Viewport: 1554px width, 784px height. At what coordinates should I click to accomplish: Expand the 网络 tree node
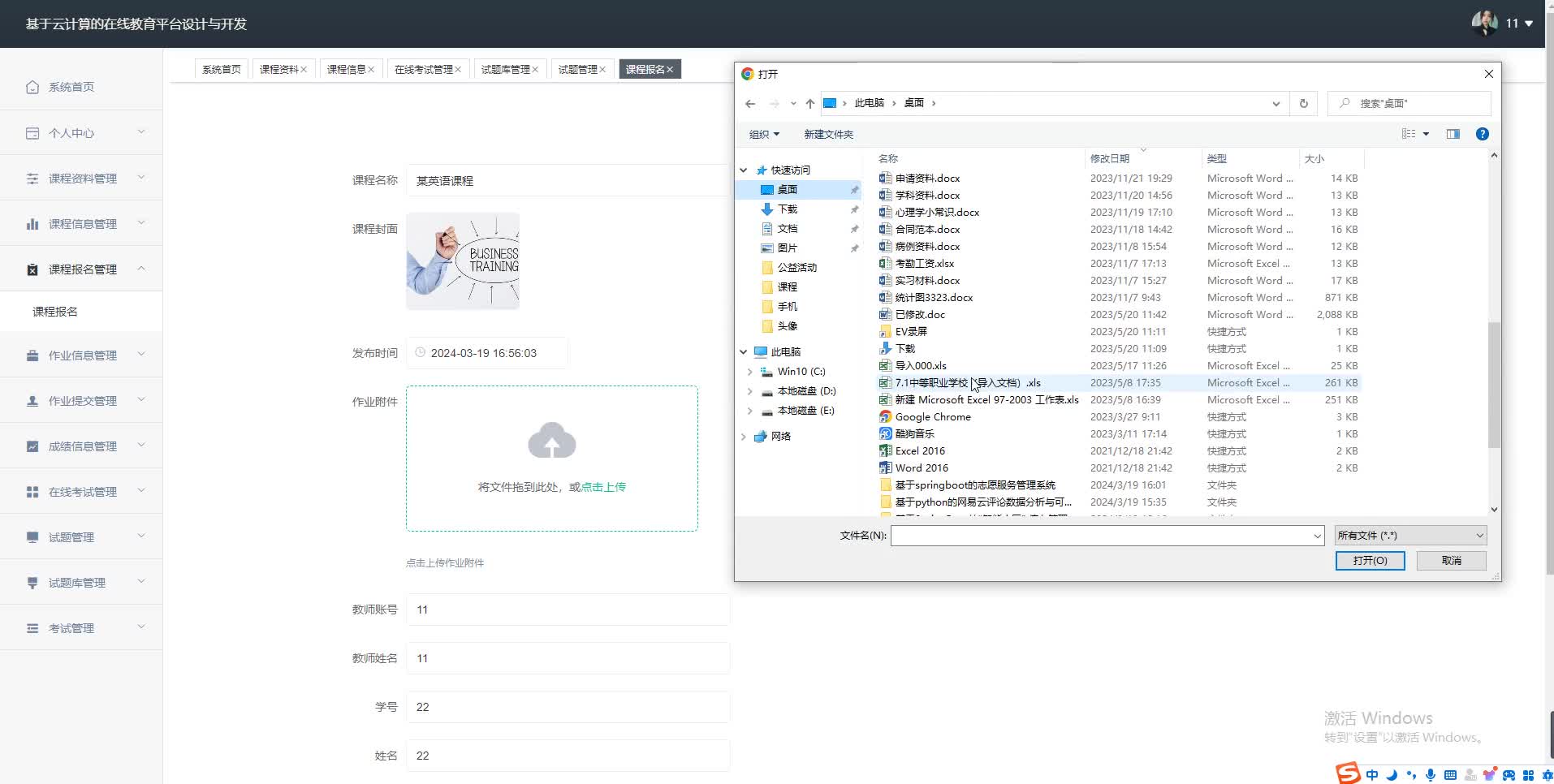tap(743, 437)
